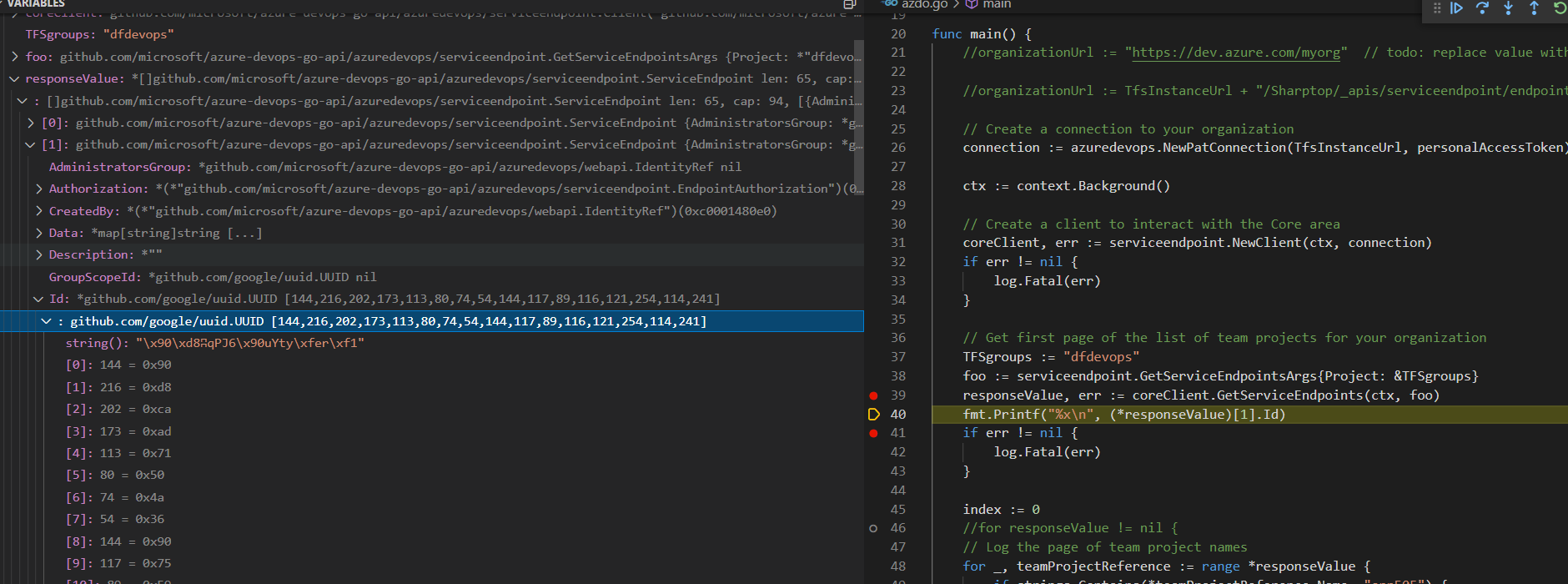Screen dimensions: 1568x584
Task: Select byte [1]: 216 = 0xd8
Action: [x=431, y=387]
